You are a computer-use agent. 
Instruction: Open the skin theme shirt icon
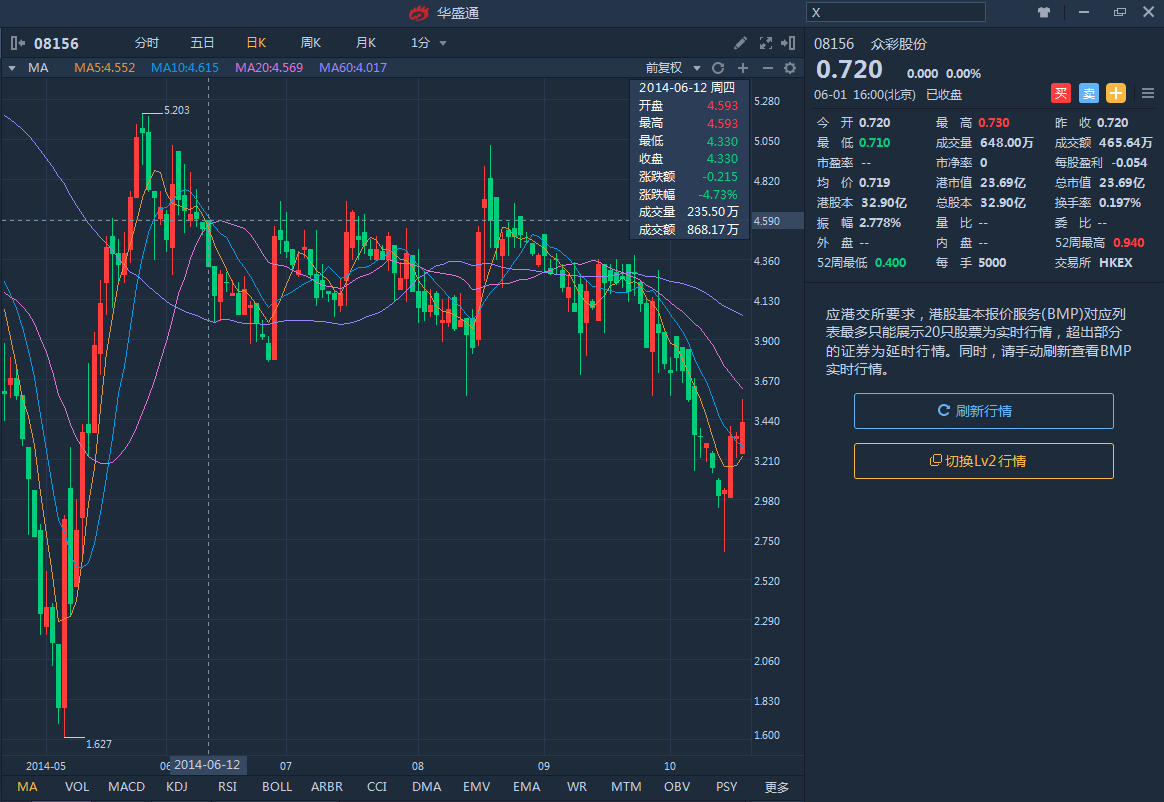pos(1044,12)
